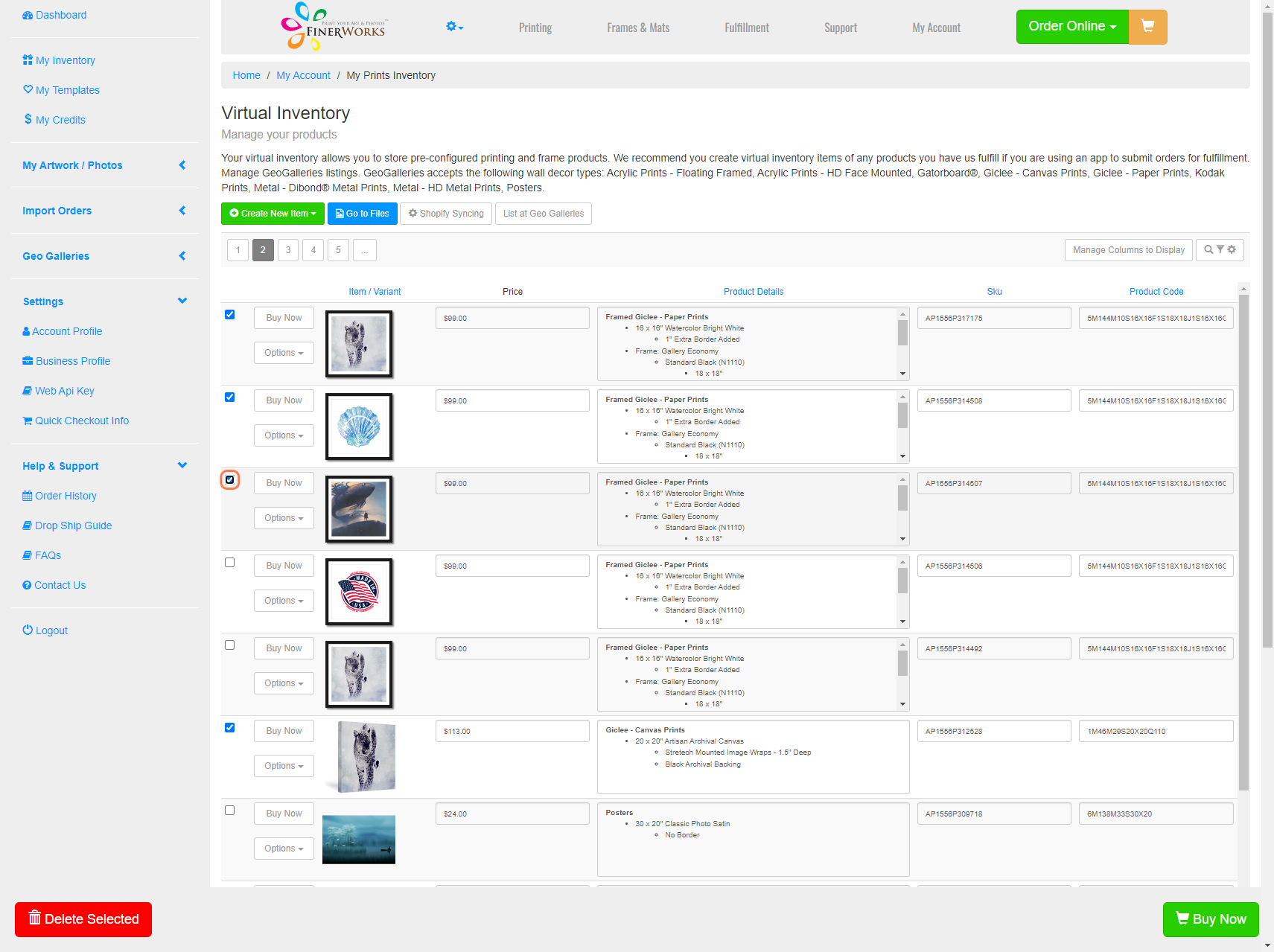1274x952 pixels.
Task: Open Options dropdown for SKU AP1556P317175
Action: [x=284, y=353]
